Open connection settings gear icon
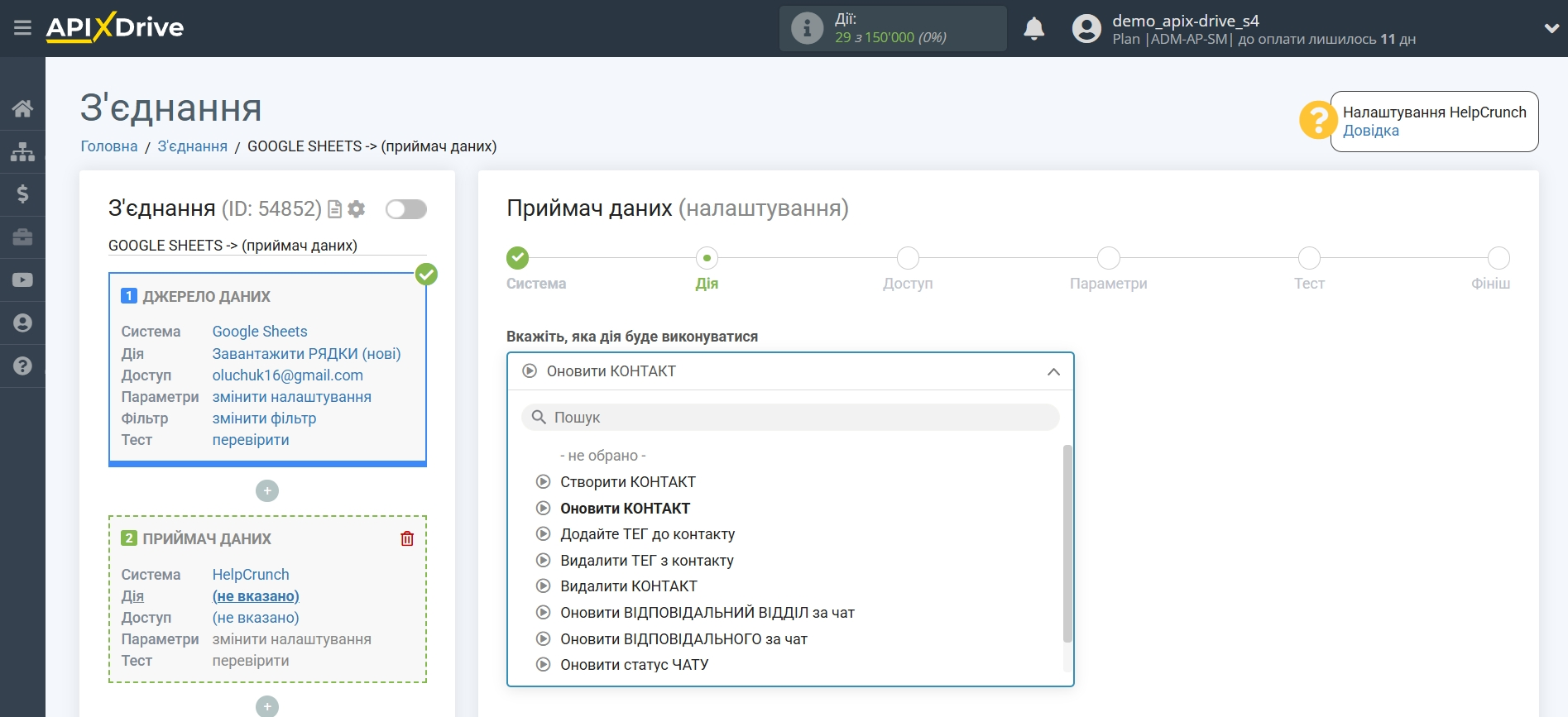The image size is (1568, 717). coord(357,209)
